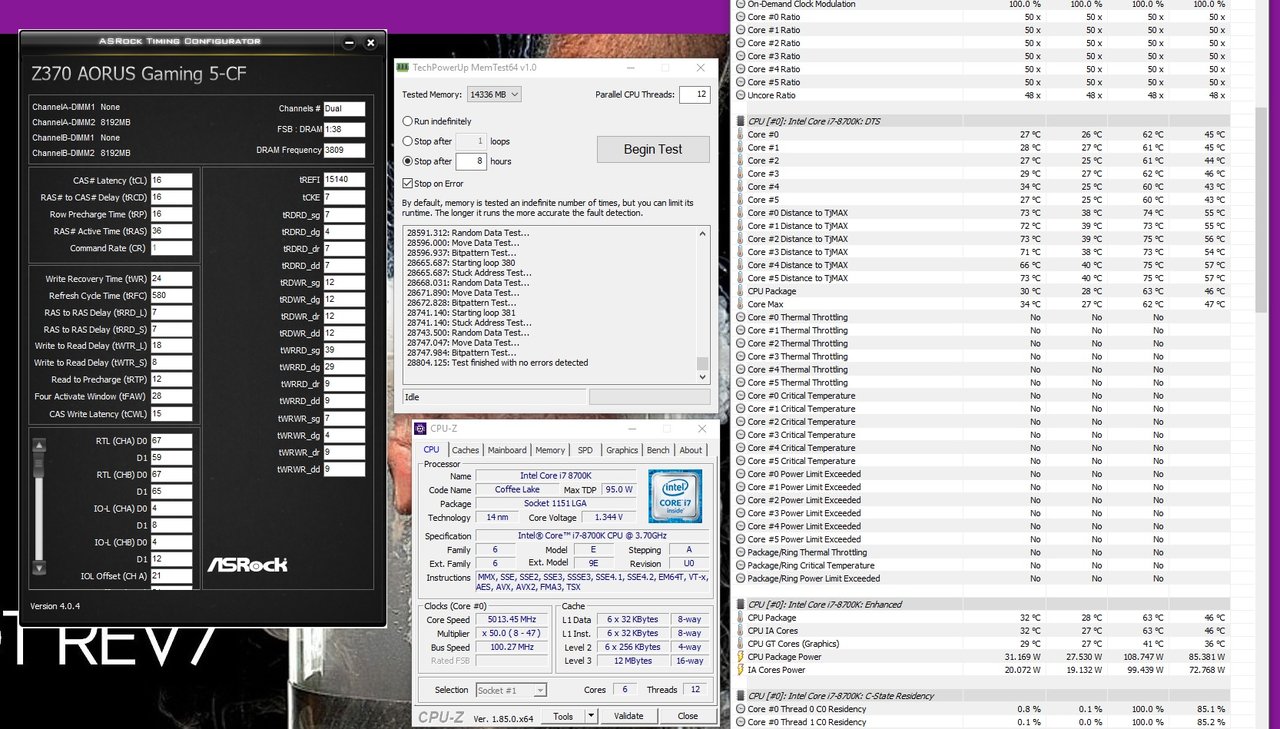Click the thermometer icon for Core #3
Image resolution: width=1280 pixels, height=729 pixels.
(740, 173)
